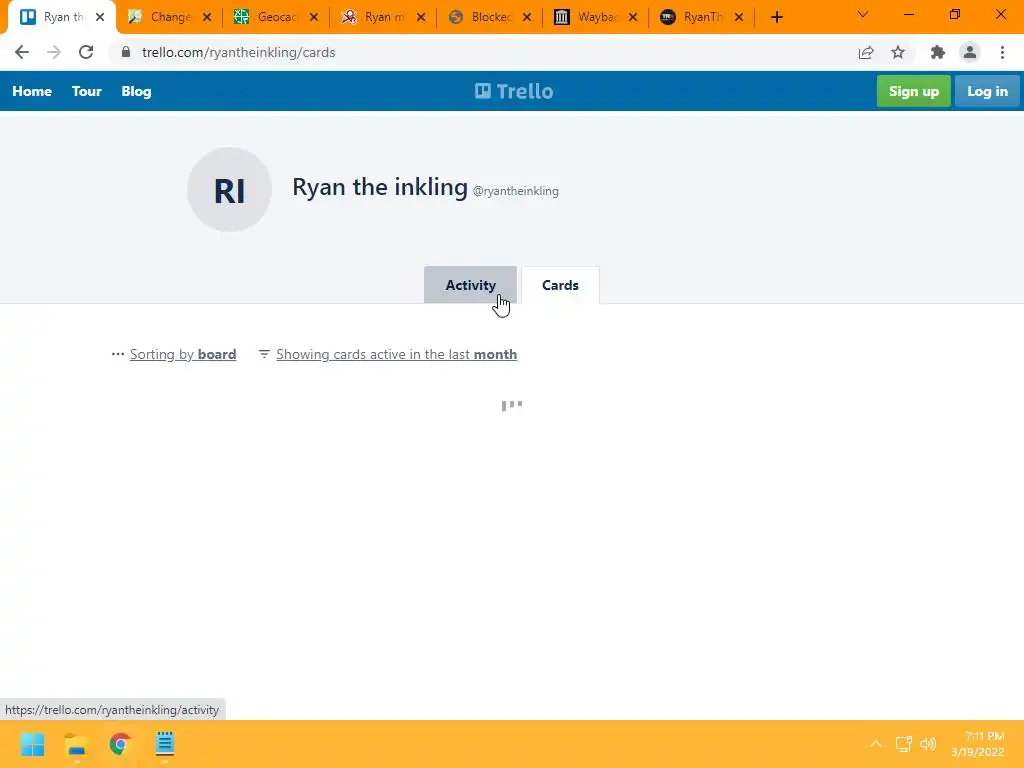The image size is (1024, 768).
Task: Click the browser forward arrow
Action: [x=54, y=52]
